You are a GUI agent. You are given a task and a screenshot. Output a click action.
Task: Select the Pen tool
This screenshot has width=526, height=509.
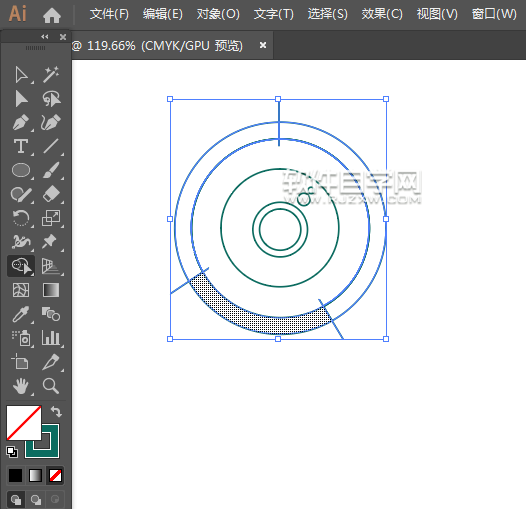[x=21, y=122]
